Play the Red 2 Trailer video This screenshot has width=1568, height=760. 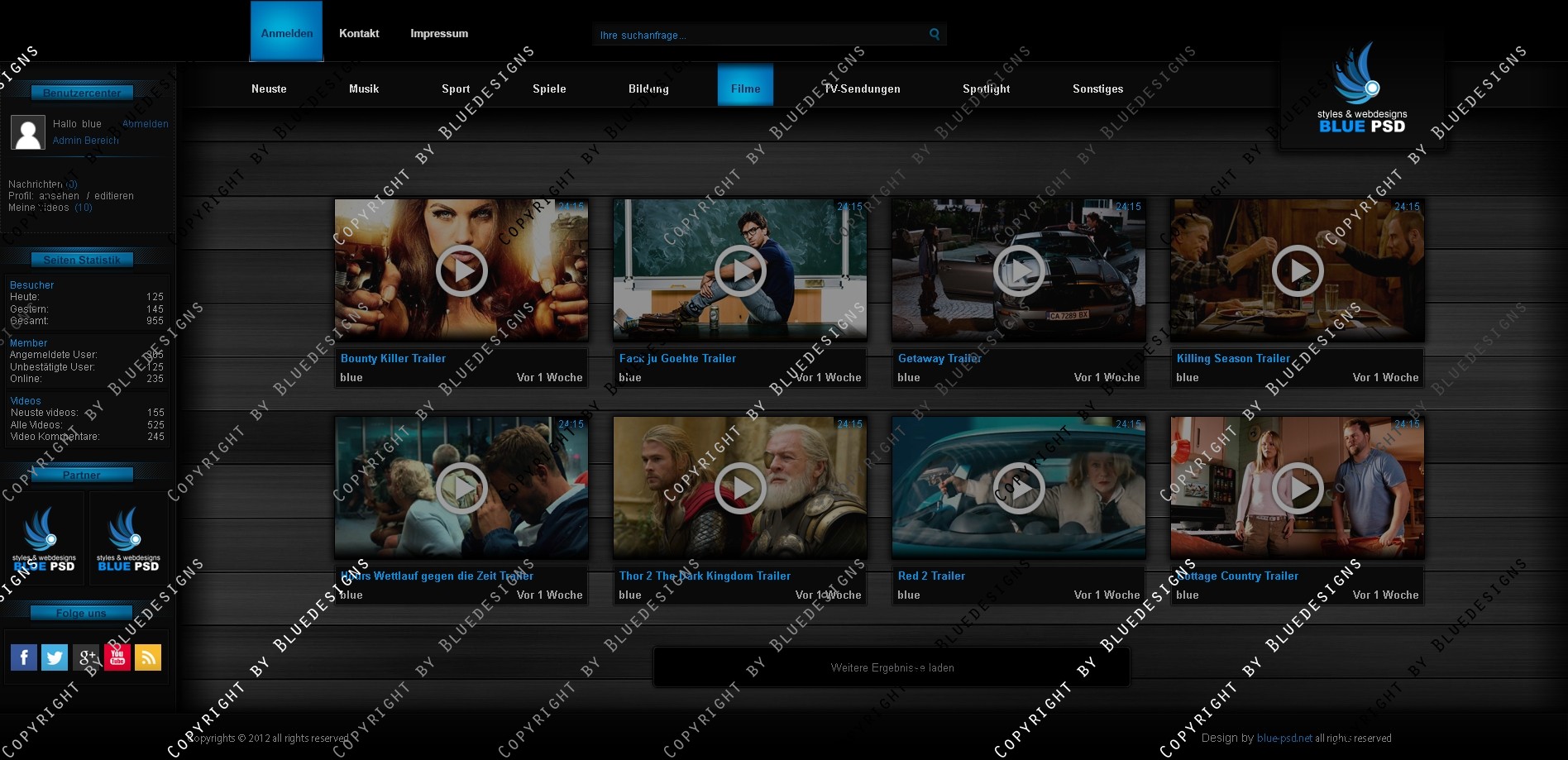pyautogui.click(x=1019, y=488)
